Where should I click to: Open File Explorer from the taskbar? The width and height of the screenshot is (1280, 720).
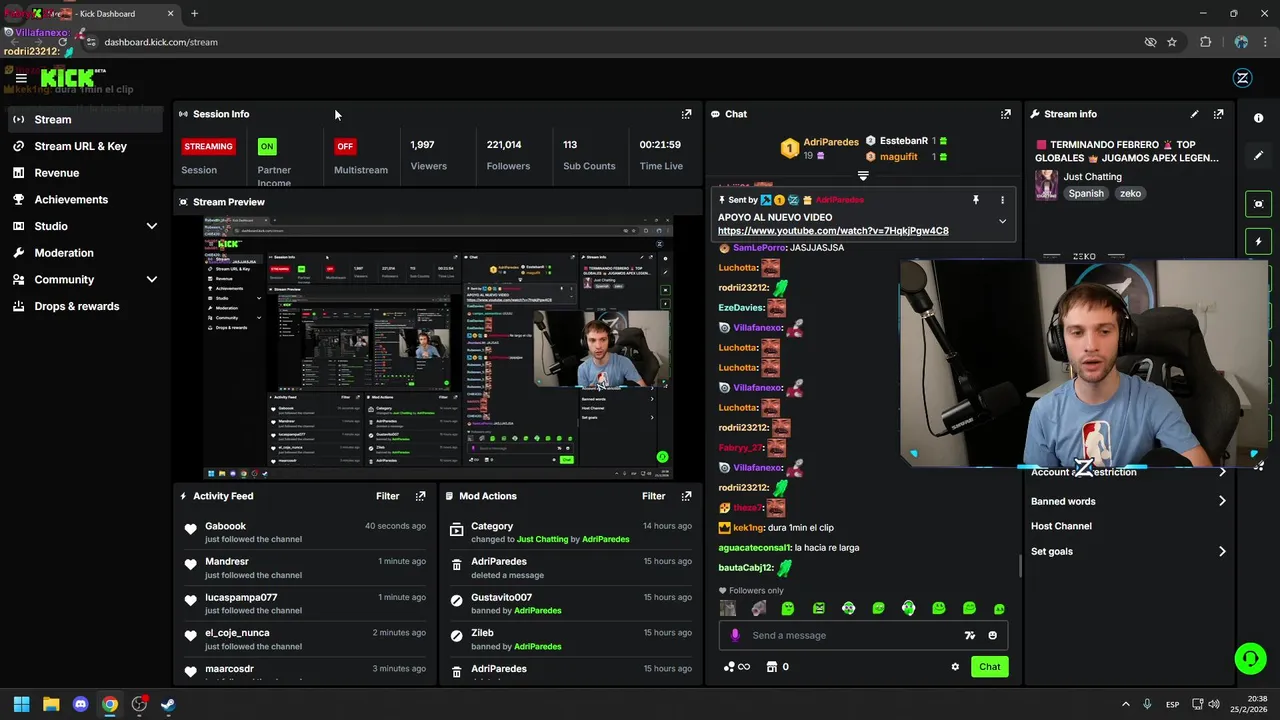51,704
